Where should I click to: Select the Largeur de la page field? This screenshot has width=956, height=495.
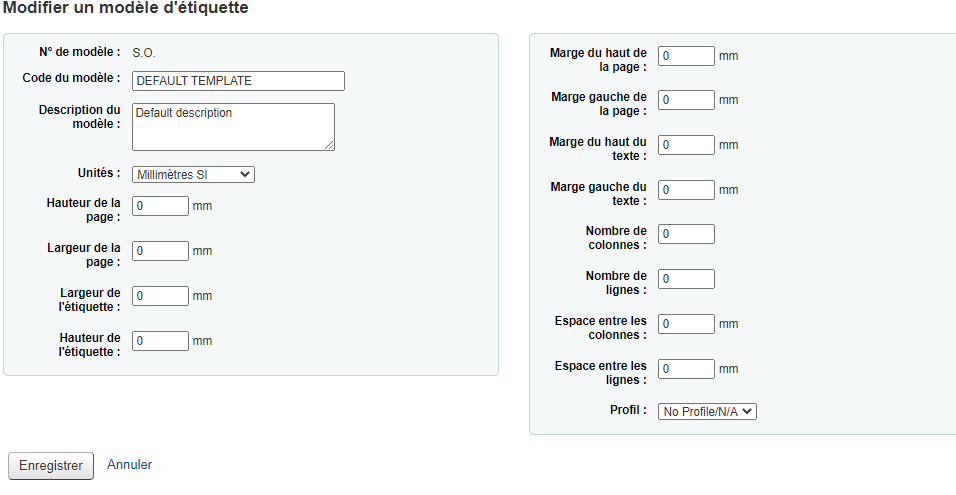160,251
